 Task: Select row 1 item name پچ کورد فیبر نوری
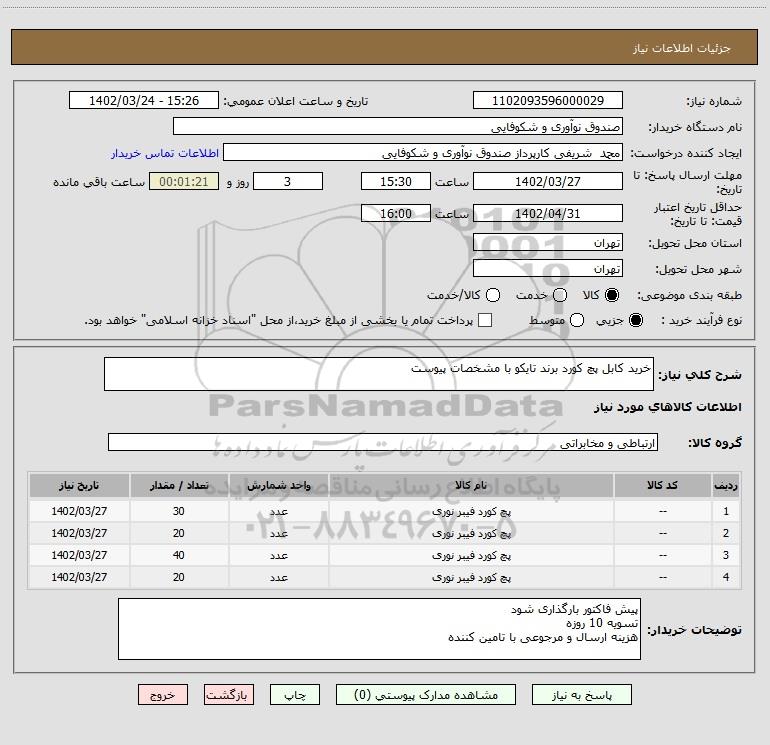(471, 511)
